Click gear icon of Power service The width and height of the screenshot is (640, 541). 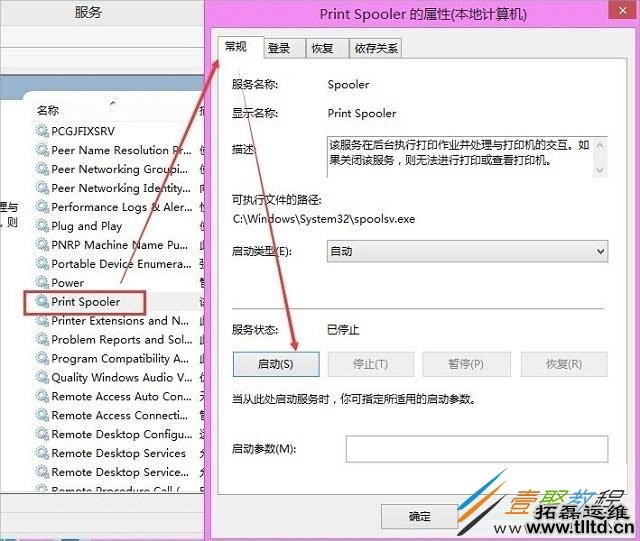(x=42, y=282)
